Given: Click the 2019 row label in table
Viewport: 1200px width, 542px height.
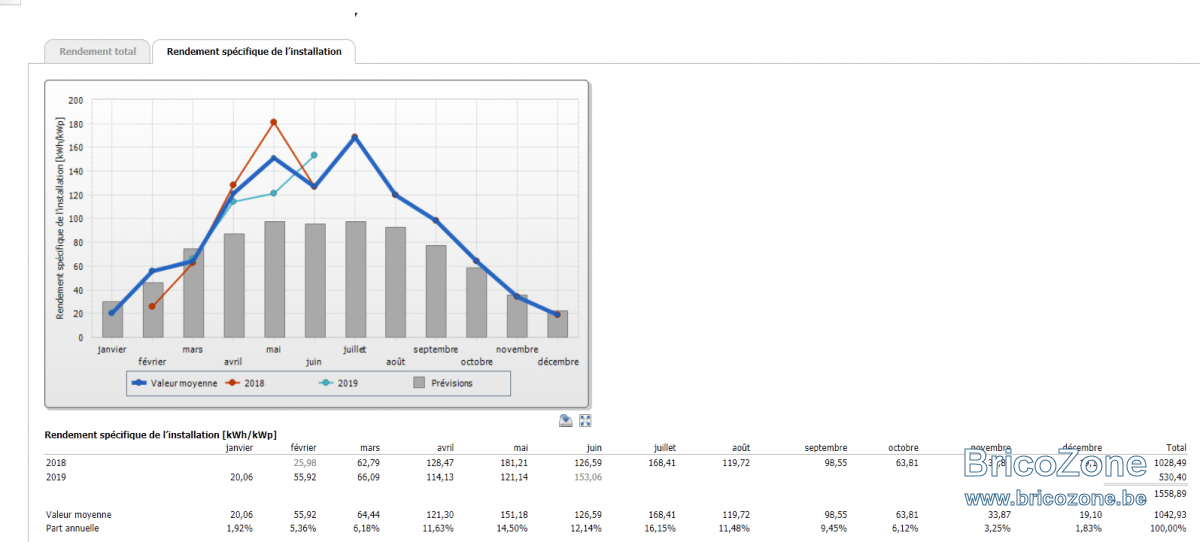Looking at the screenshot, I should click(55, 477).
